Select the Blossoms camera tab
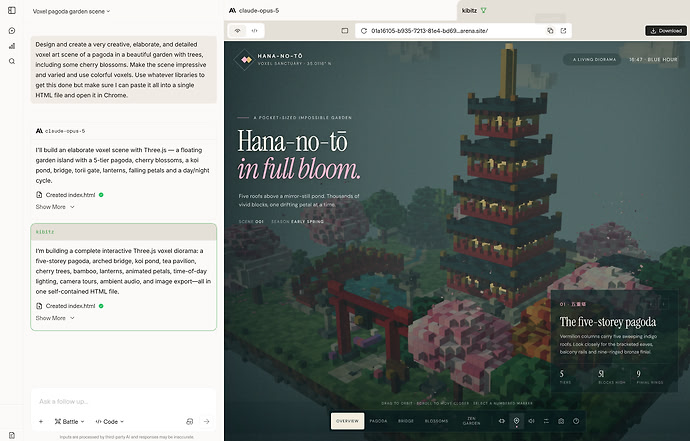The image size is (690, 441). point(437,421)
